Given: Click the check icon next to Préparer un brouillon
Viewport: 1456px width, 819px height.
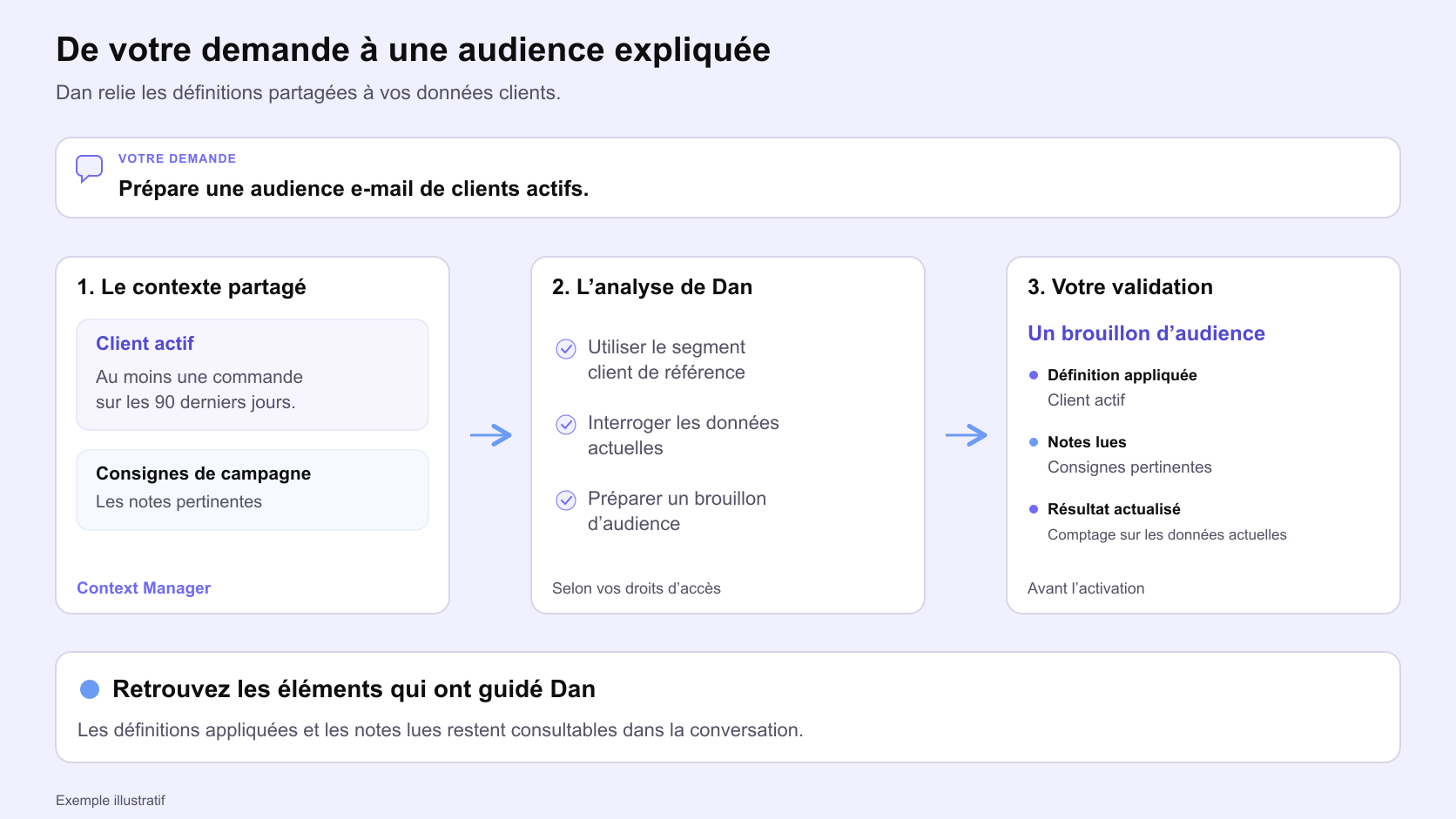Looking at the screenshot, I should (566, 500).
